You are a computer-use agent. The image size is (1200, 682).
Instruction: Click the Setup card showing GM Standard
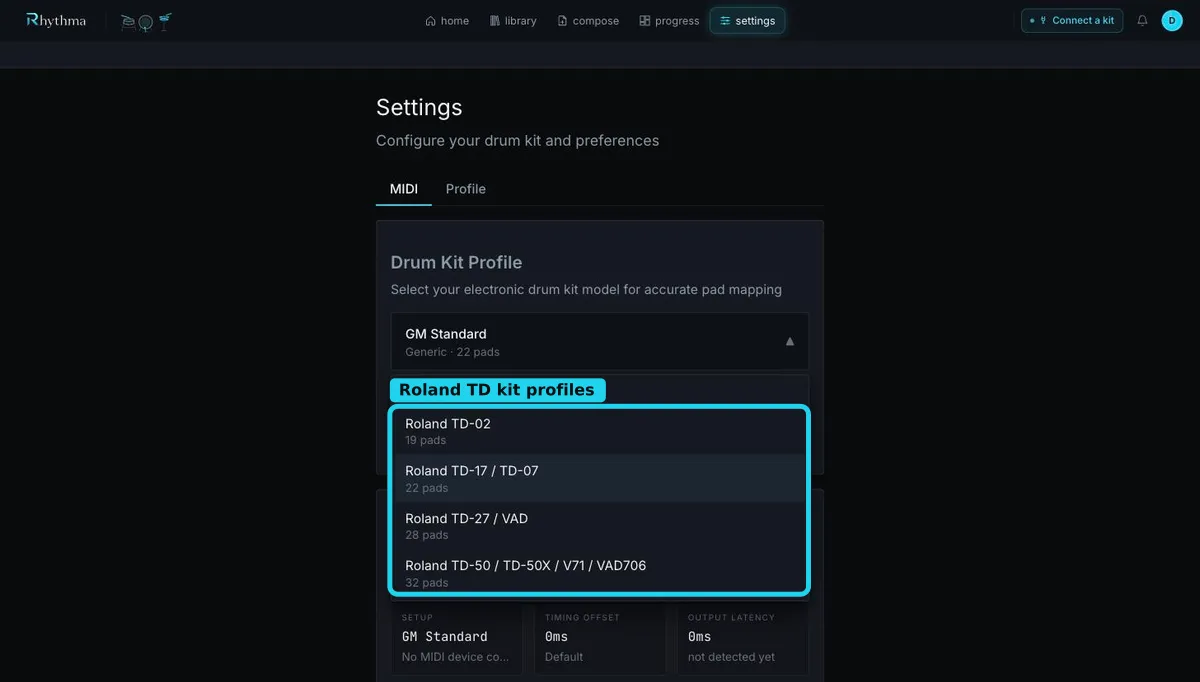[x=456, y=637]
